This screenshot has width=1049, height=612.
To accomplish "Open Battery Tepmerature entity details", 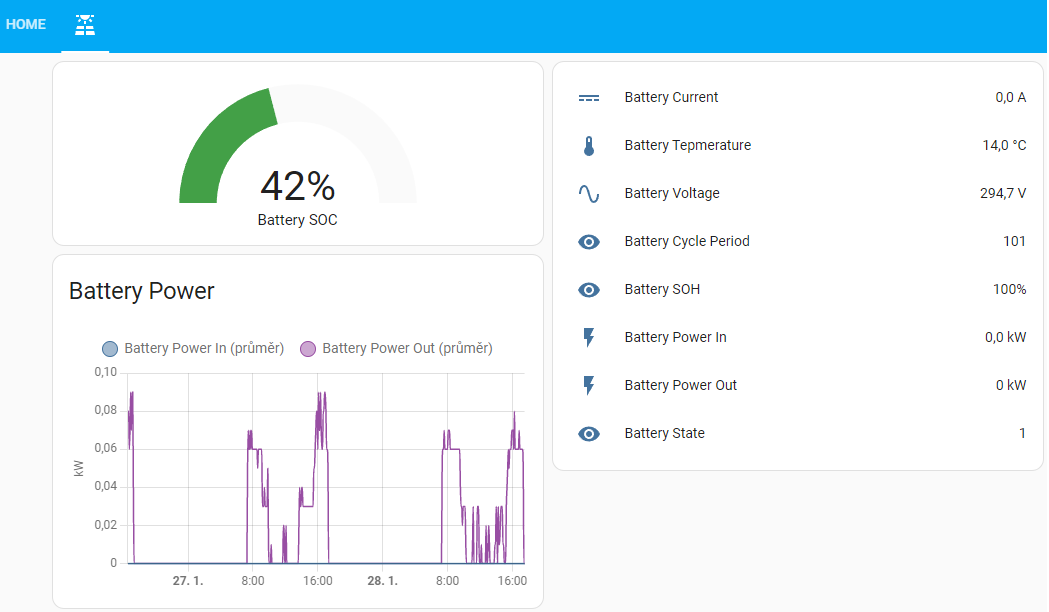I will coord(687,146).
